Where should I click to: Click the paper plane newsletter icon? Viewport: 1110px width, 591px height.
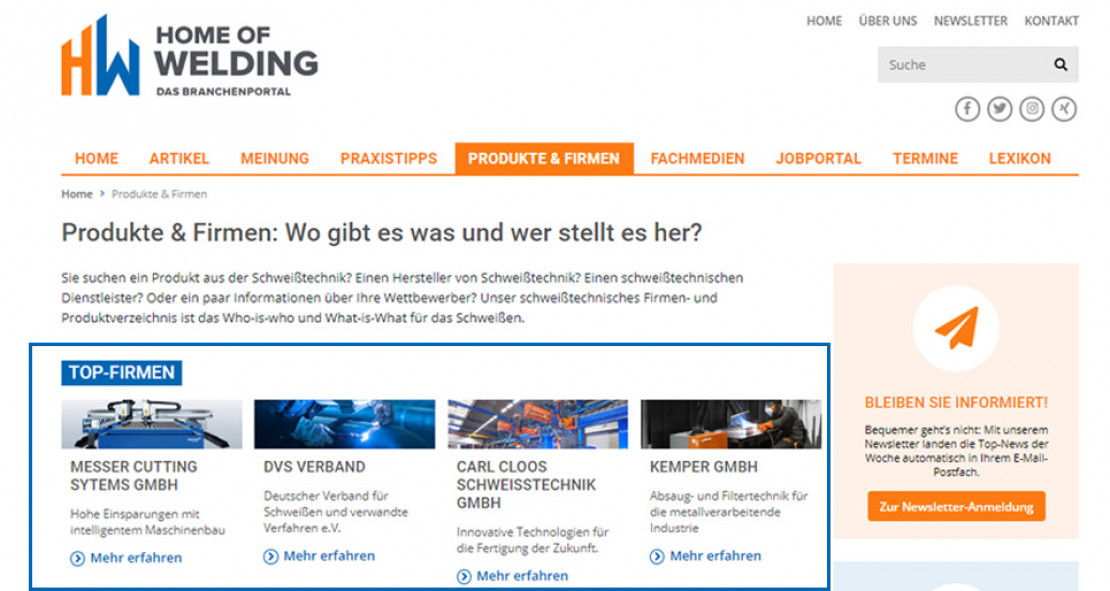pyautogui.click(x=957, y=328)
